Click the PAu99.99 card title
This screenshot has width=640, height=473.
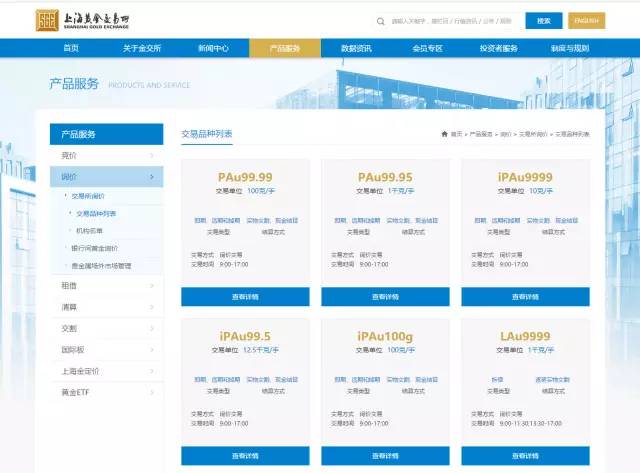click(245, 177)
